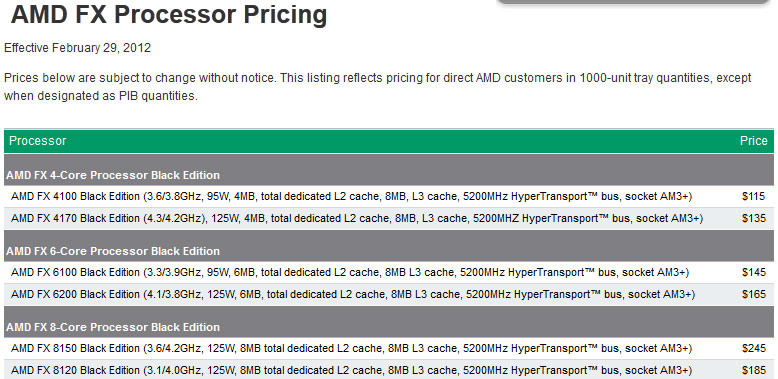The width and height of the screenshot is (778, 379).
Task: Click the $185 price value
Action: (754, 370)
